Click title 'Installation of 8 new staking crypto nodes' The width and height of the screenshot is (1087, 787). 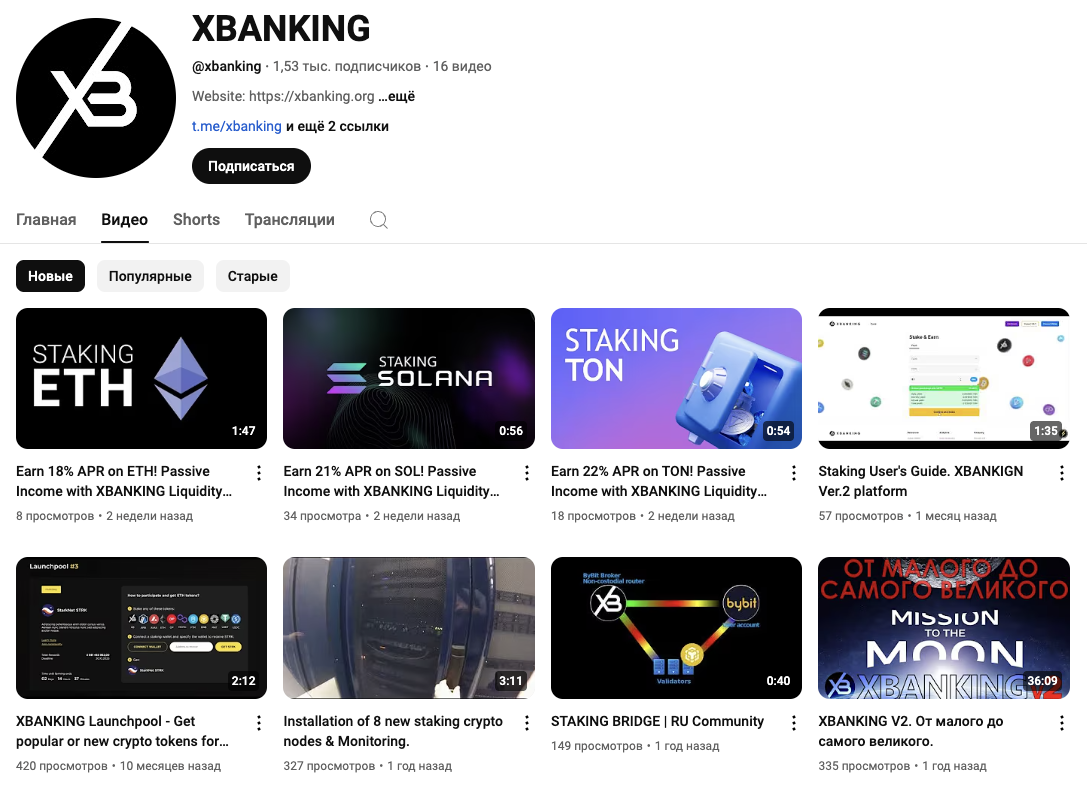pos(393,731)
